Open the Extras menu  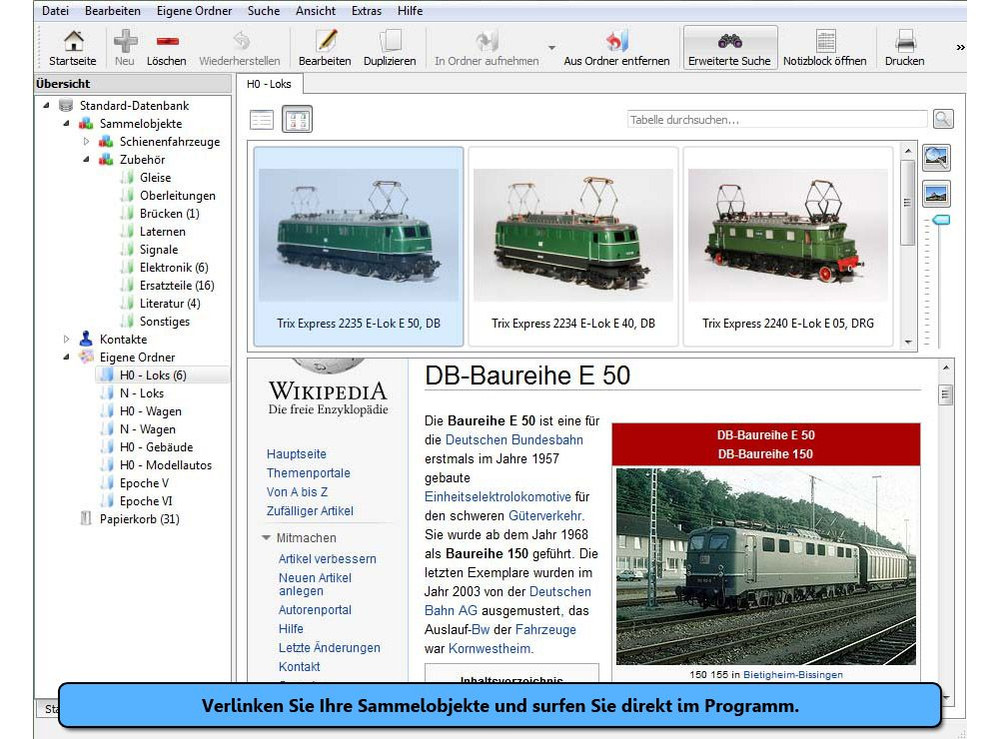coord(366,11)
